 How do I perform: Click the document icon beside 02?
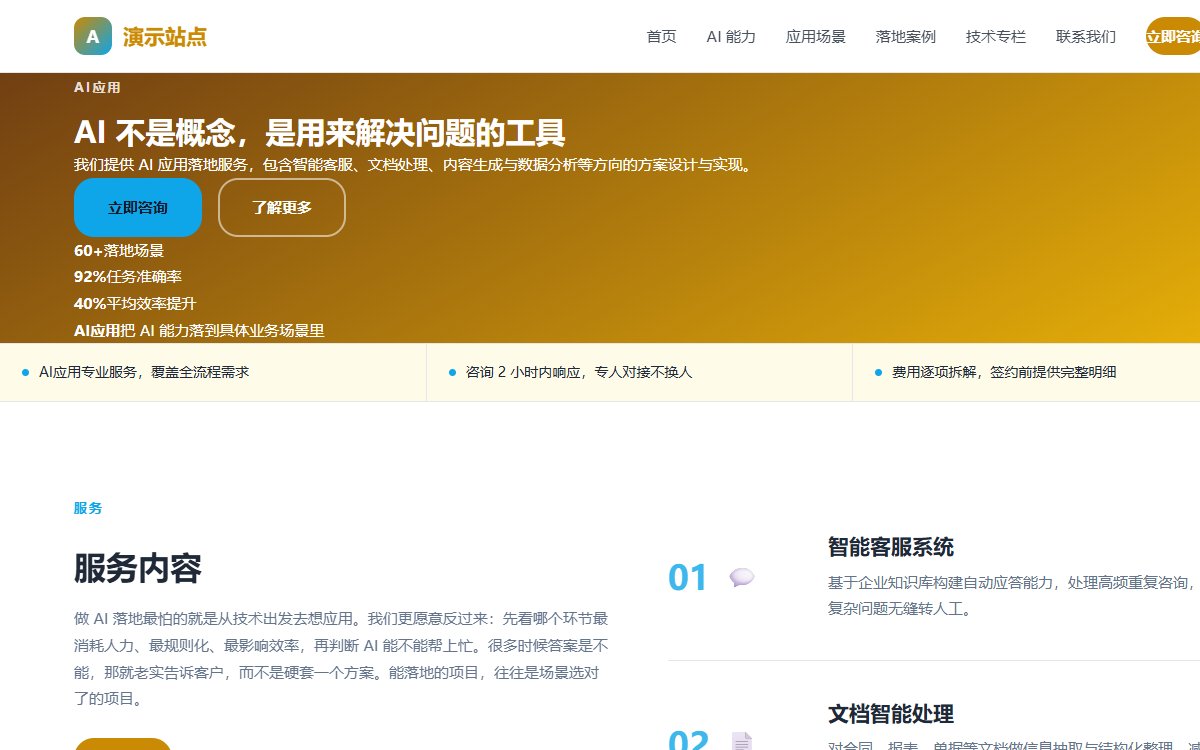[742, 741]
